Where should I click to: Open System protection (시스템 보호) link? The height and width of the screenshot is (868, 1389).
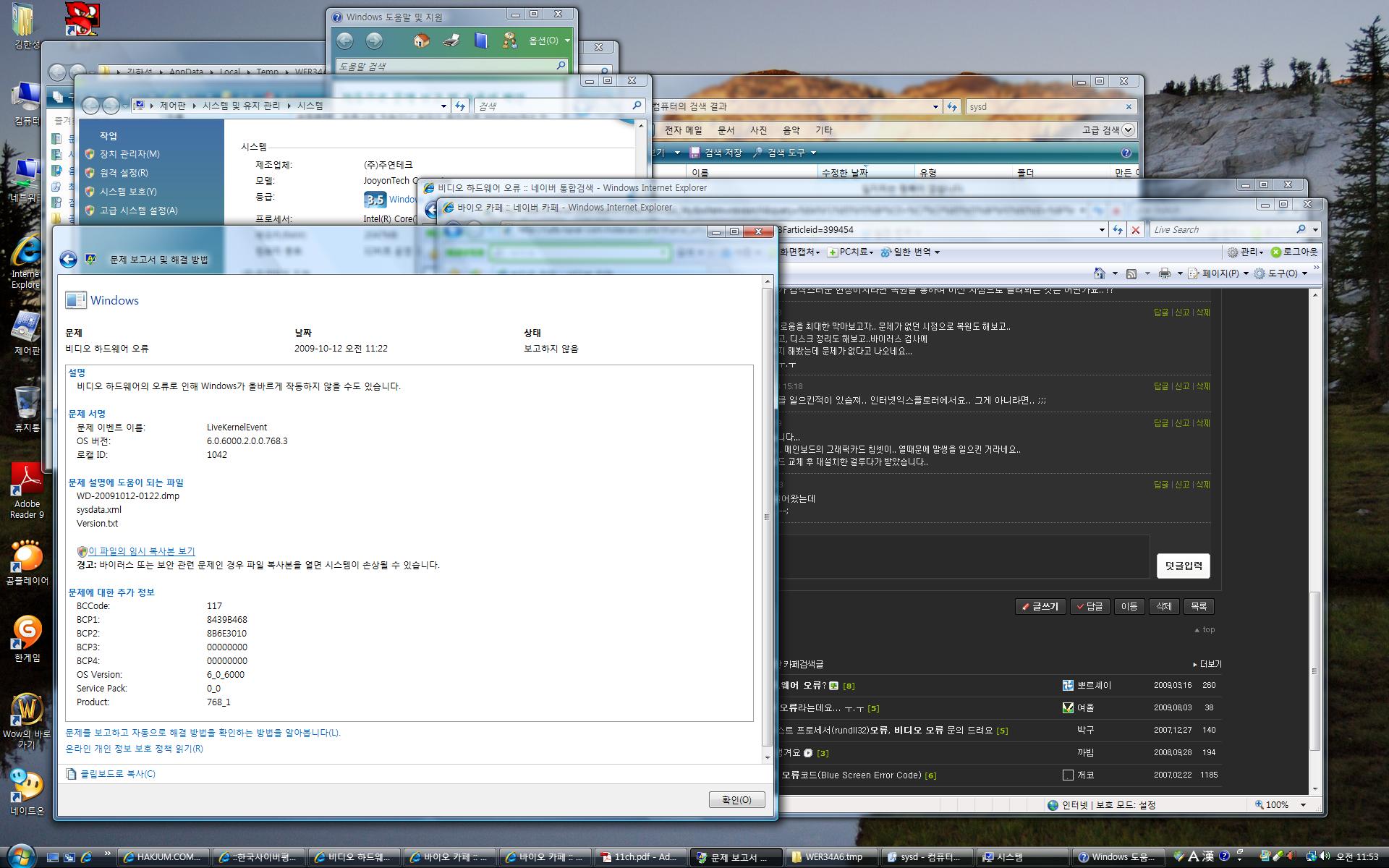pos(128,192)
